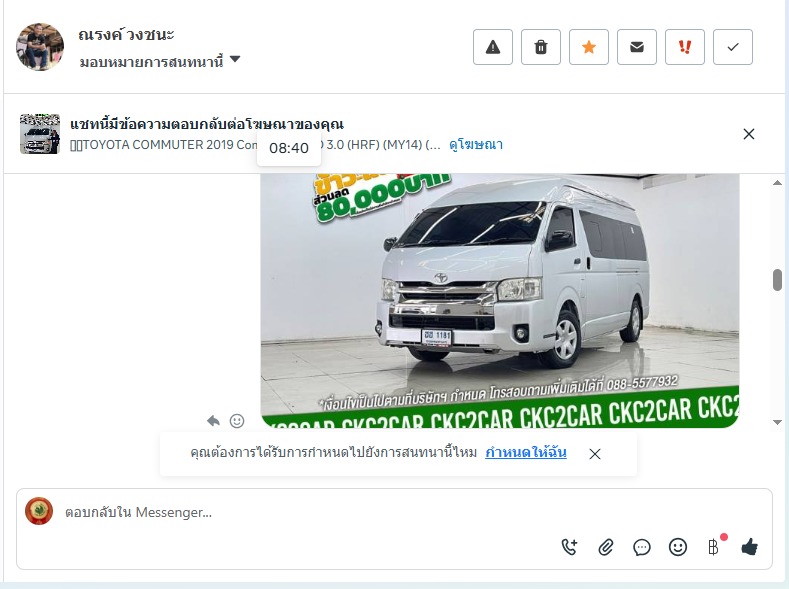This screenshot has height=589, width=789.
Task: Click the scroll down arrow in chat
Action: 777,422
